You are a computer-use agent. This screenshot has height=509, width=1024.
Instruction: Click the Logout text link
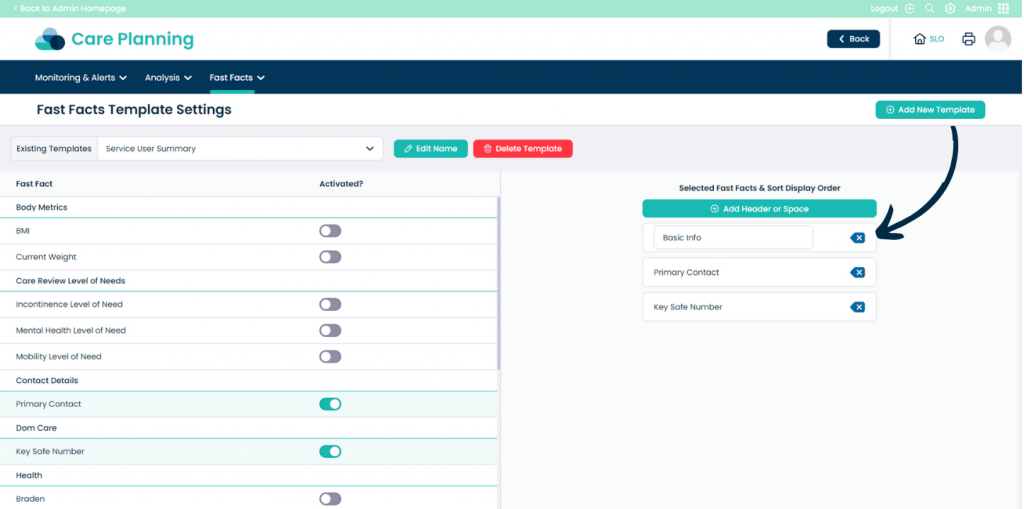click(x=884, y=8)
